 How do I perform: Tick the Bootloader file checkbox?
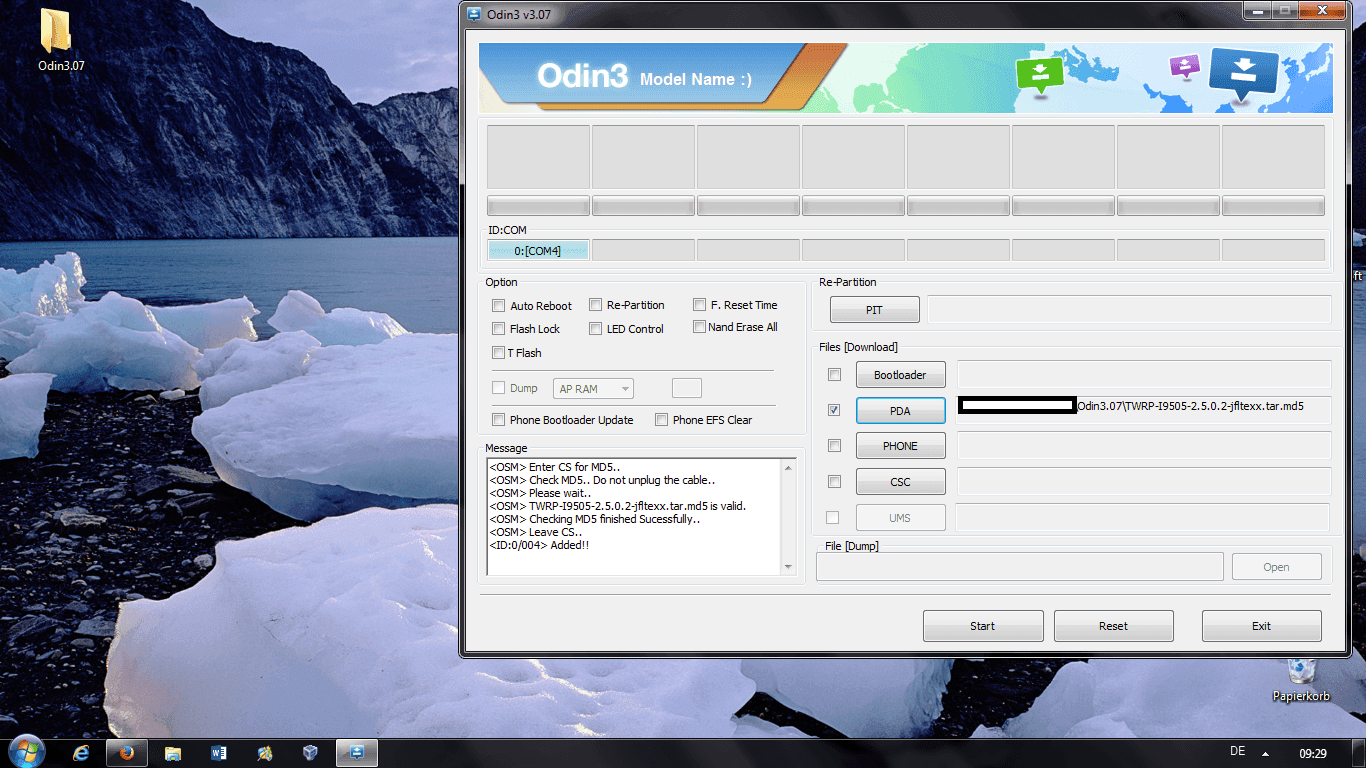834,374
